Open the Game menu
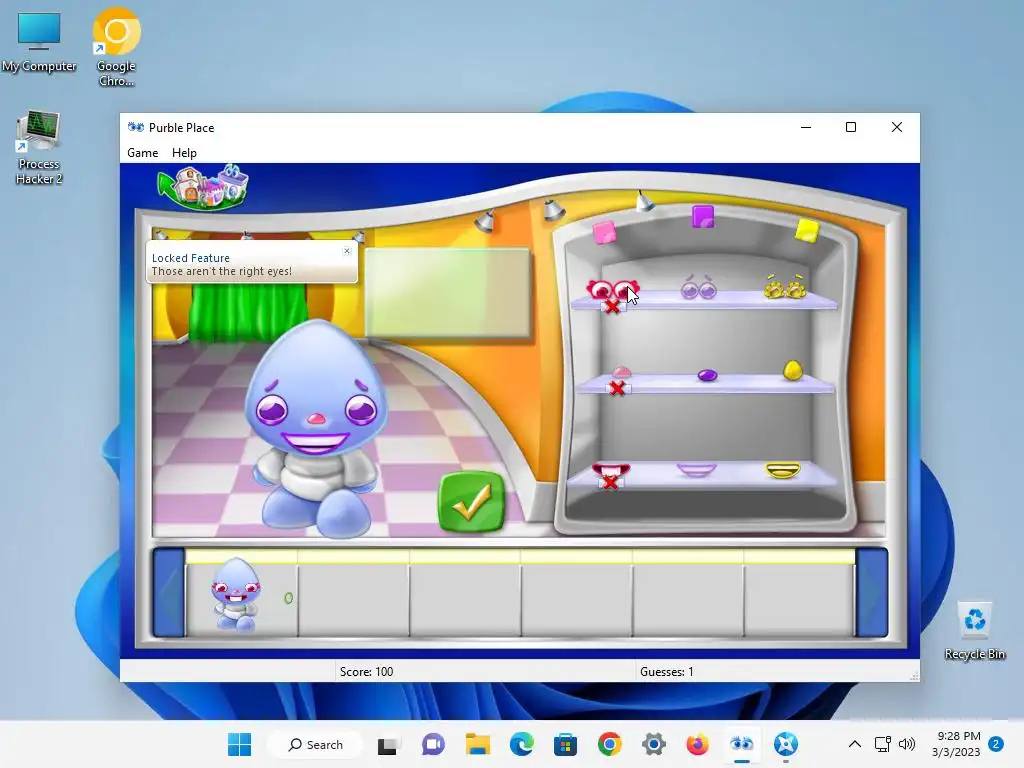1024x768 pixels. click(142, 153)
